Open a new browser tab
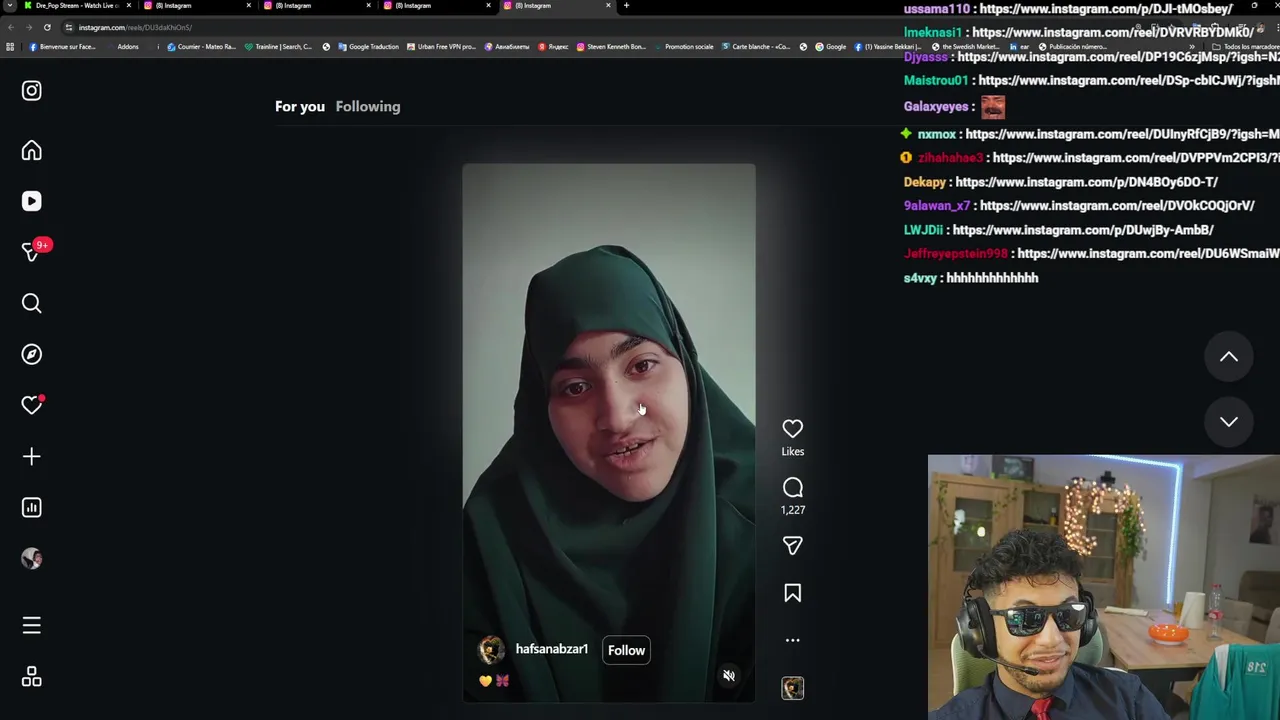 tap(626, 6)
